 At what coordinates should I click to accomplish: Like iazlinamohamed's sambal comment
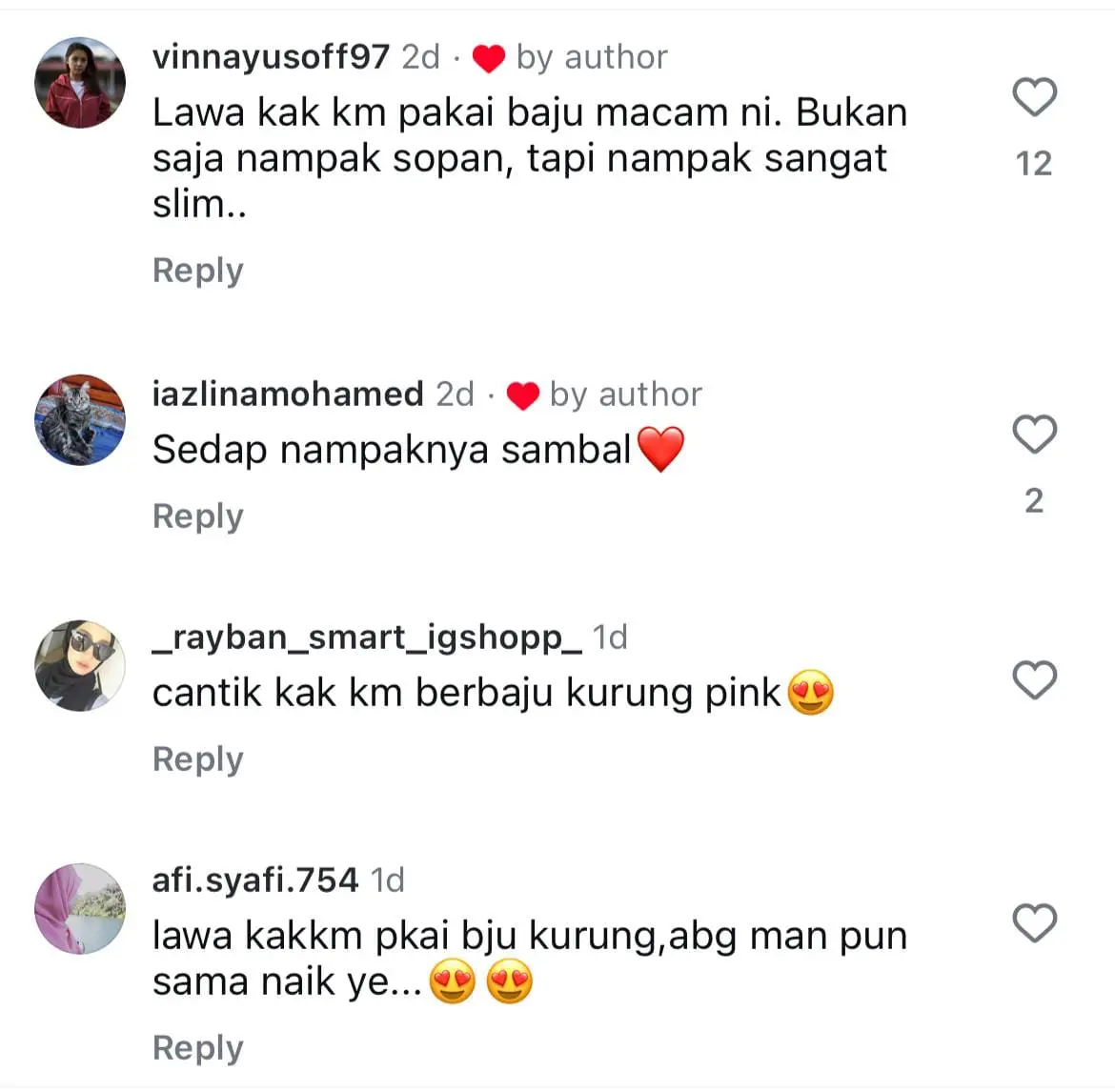1035,434
